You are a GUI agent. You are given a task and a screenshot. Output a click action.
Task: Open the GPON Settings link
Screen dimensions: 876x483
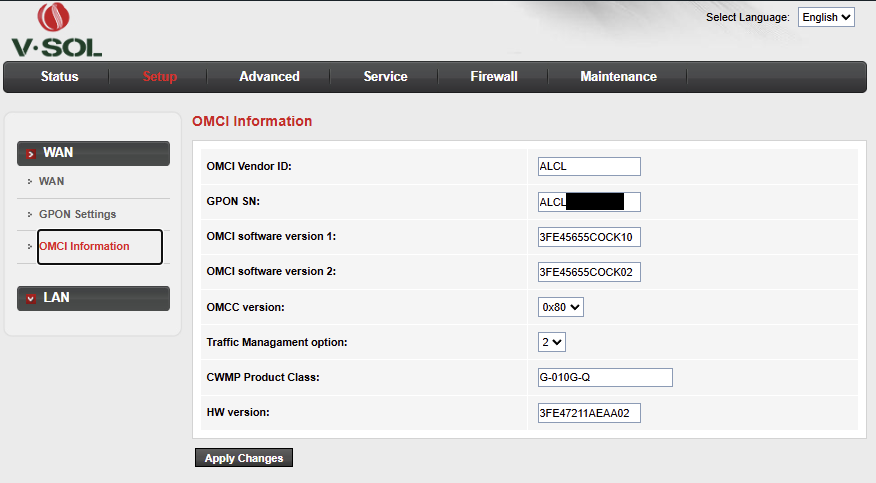(x=78, y=214)
